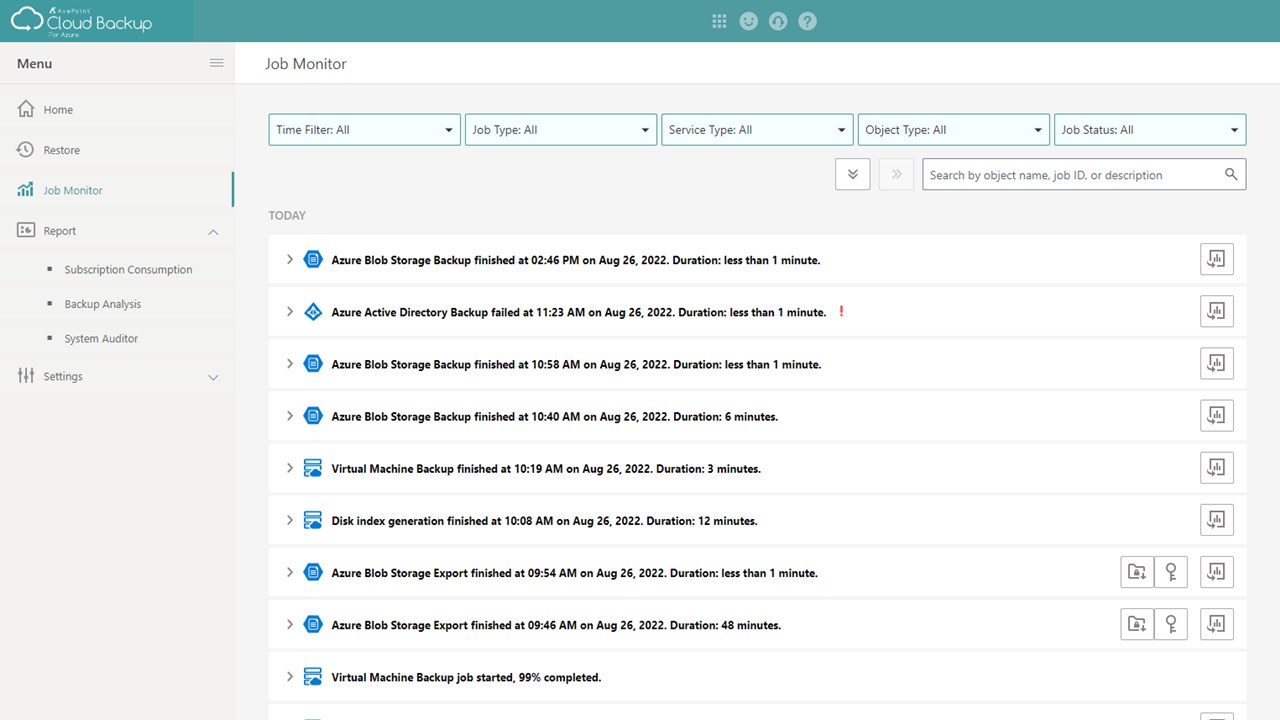Screen dimensions: 1280x720
Task: Click the Disk index generation service icon
Action: [312, 520]
